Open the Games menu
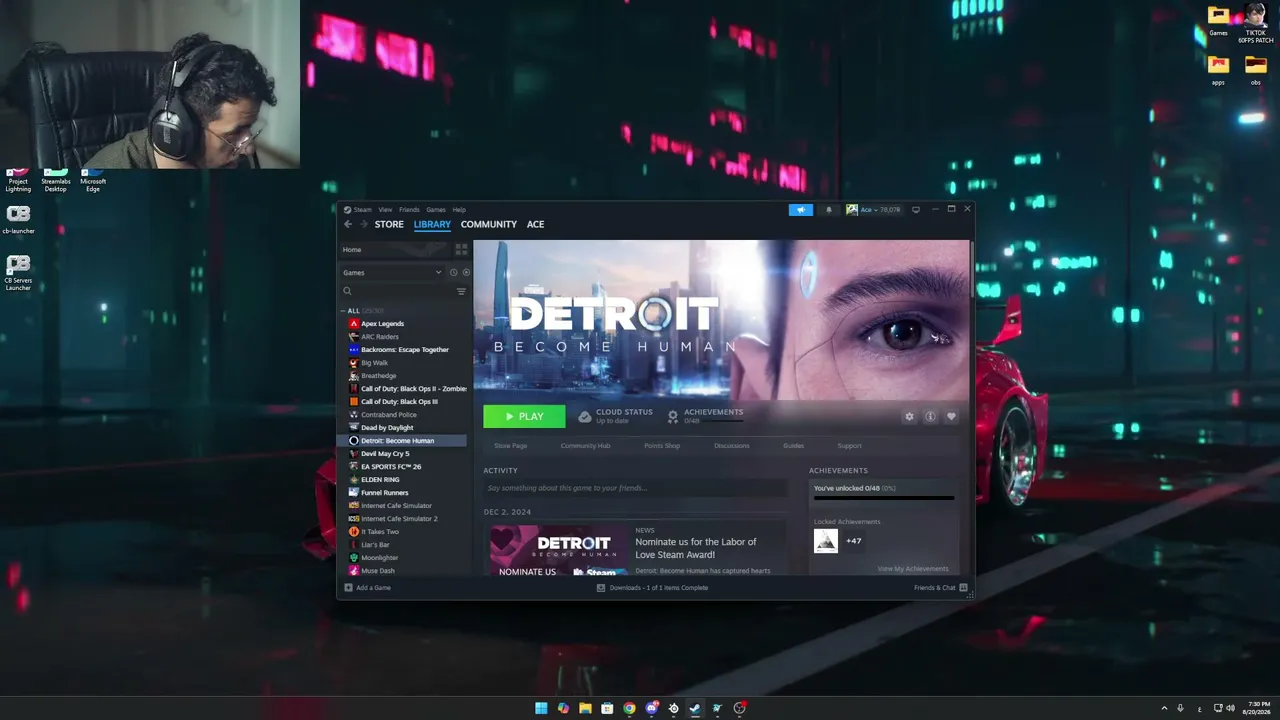This screenshot has height=720, width=1280. pyautogui.click(x=436, y=210)
